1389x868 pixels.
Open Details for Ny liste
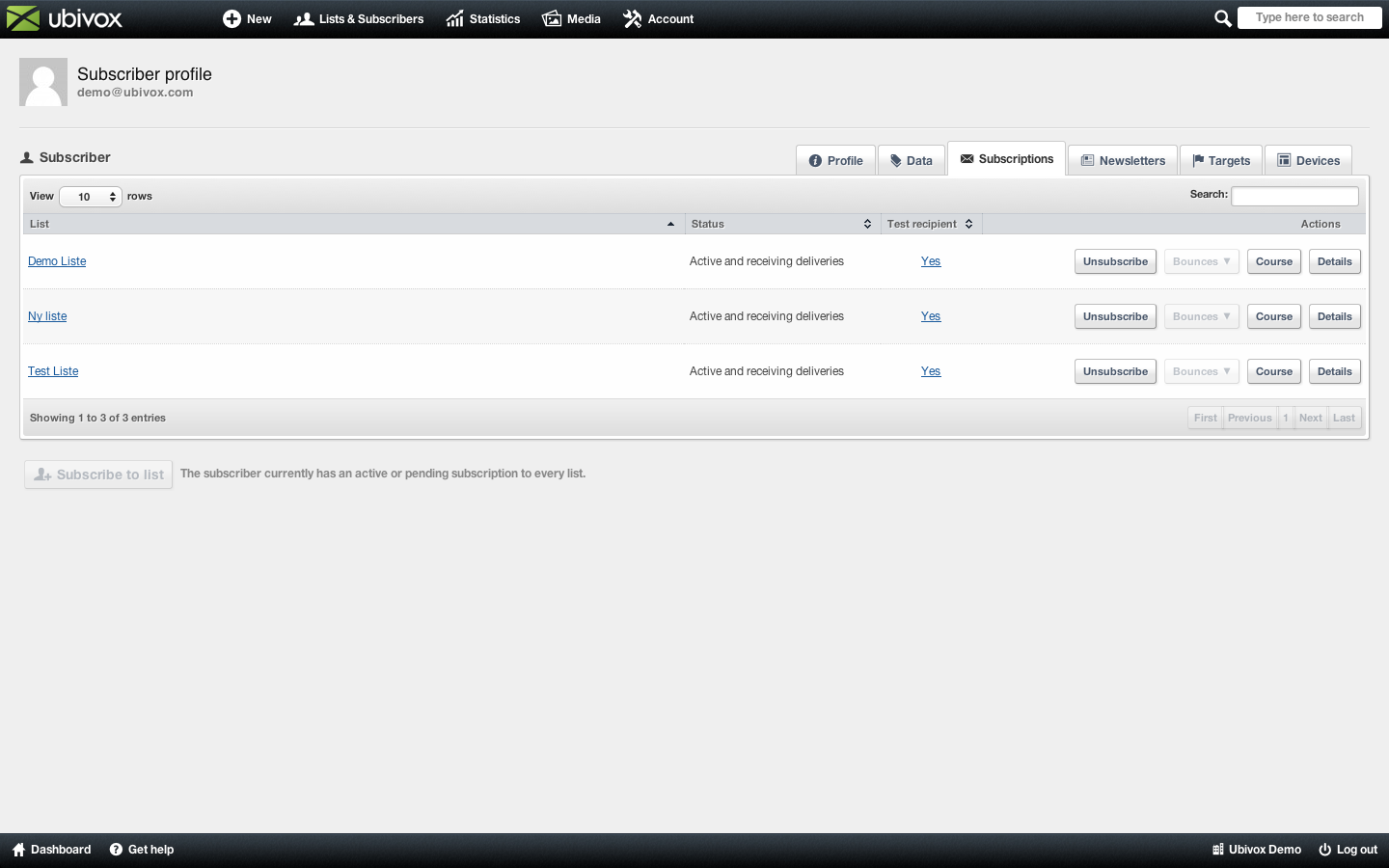(1334, 316)
